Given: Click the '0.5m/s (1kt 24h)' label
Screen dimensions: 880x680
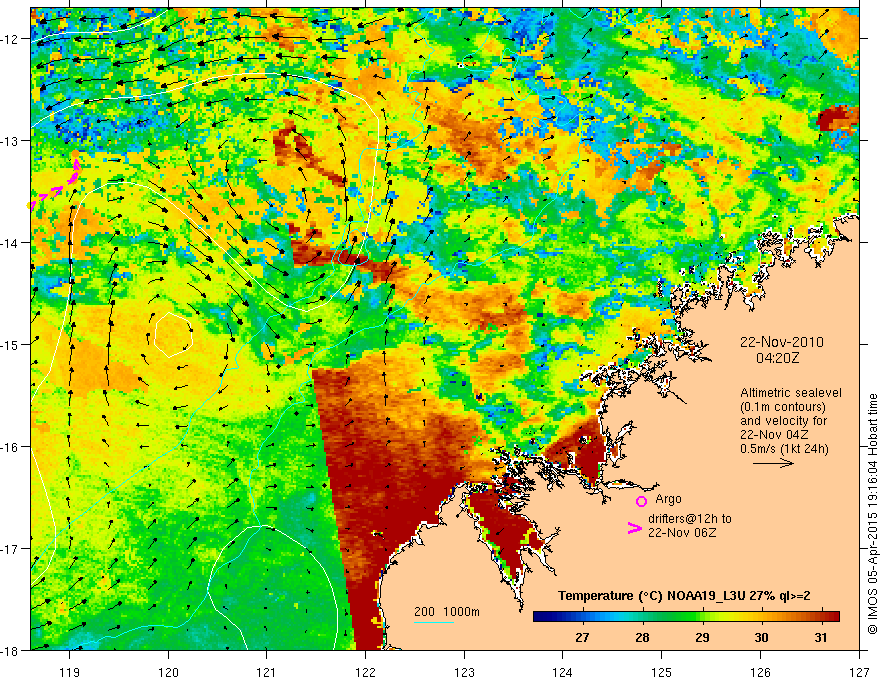Looking at the screenshot, I should pyautogui.click(x=785, y=449).
